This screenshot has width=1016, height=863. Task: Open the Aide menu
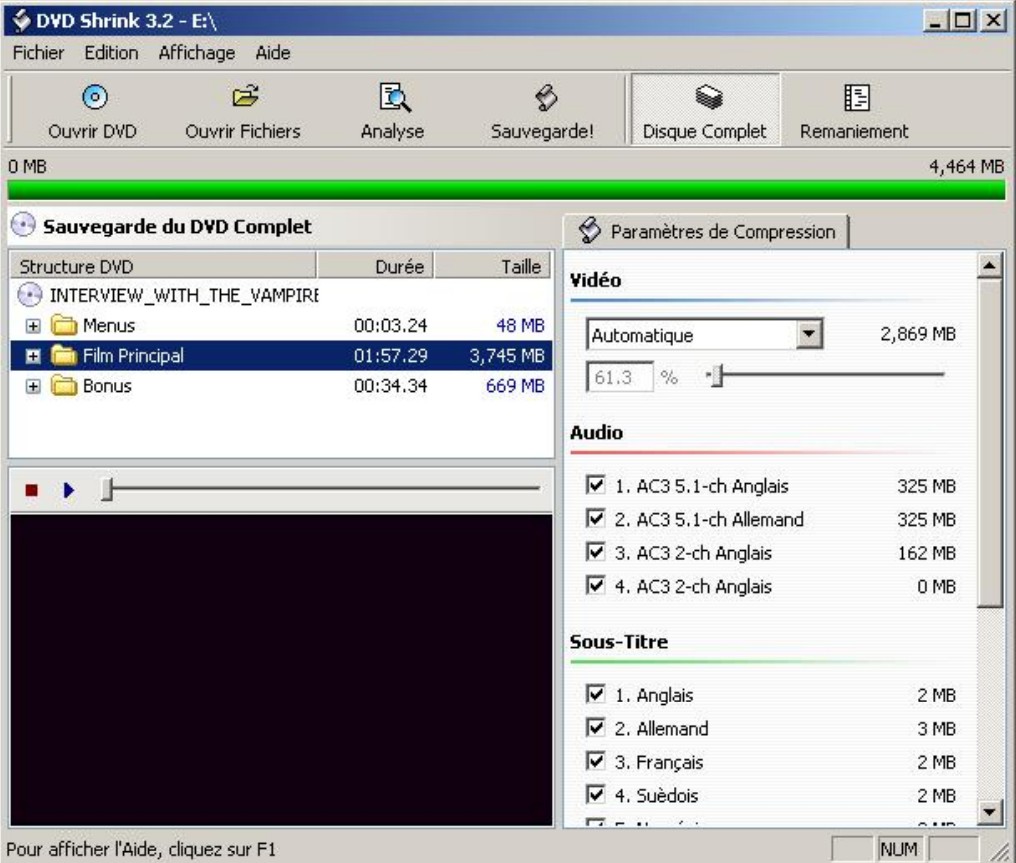273,52
